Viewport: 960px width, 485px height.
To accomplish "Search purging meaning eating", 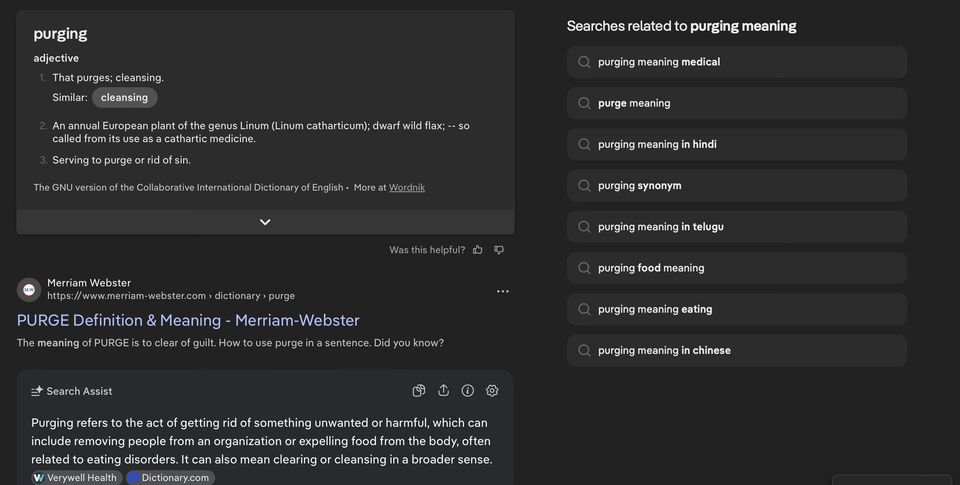I will click(x=737, y=309).
